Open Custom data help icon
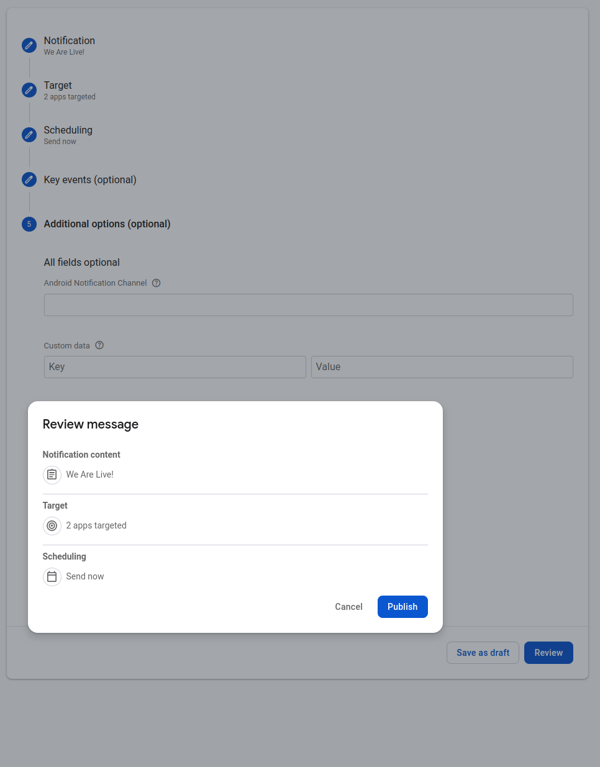This screenshot has width=600, height=767. (x=99, y=346)
